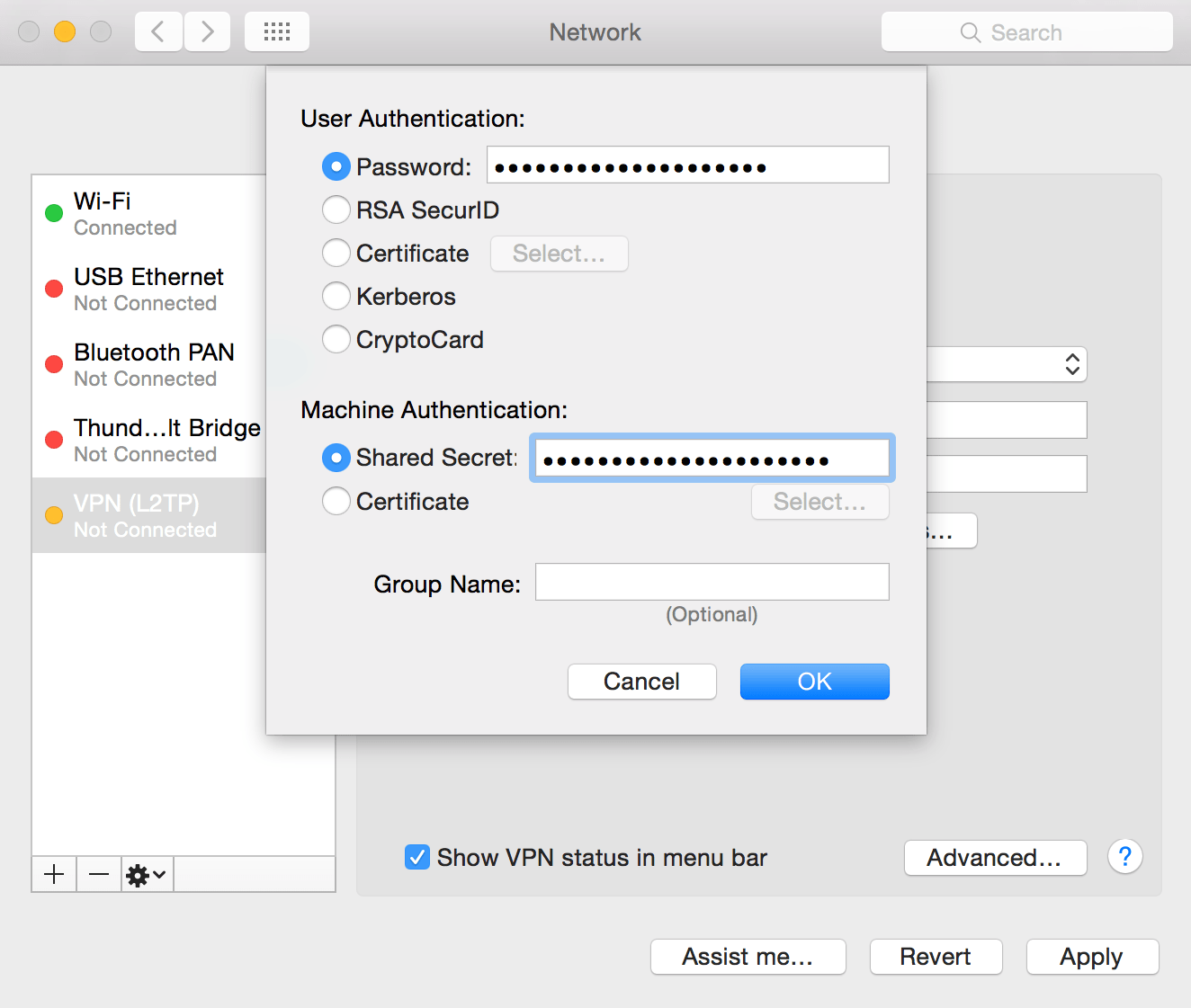Click the forward navigation arrow
Image resolution: width=1191 pixels, height=1008 pixels.
coord(207,31)
